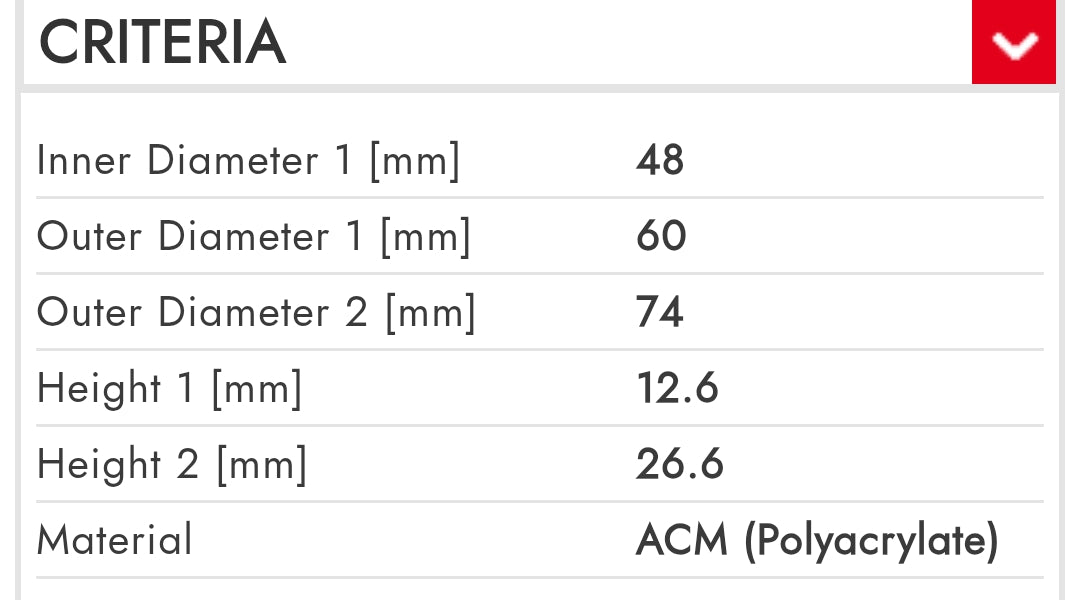The image size is (1080, 600).
Task: Click the Height 2 value 26.6
Action: click(x=680, y=465)
